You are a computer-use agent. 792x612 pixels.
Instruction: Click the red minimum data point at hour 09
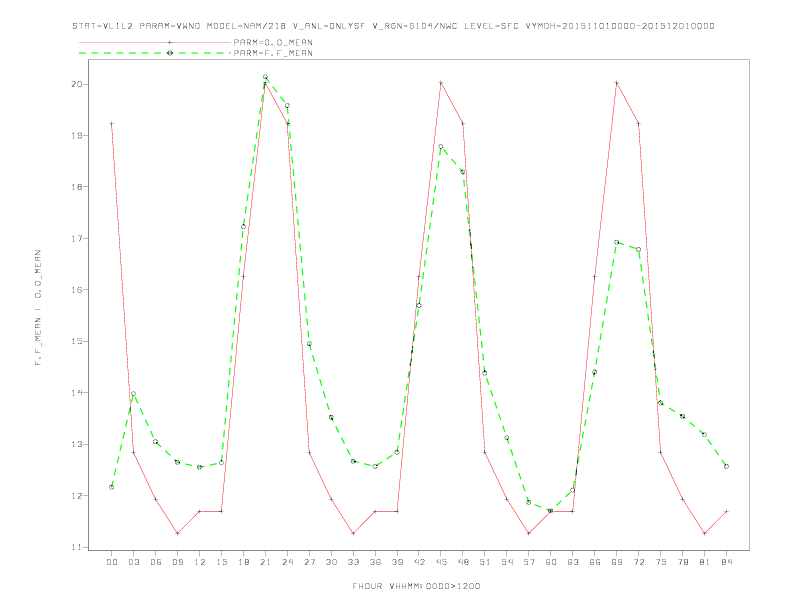(x=177, y=533)
